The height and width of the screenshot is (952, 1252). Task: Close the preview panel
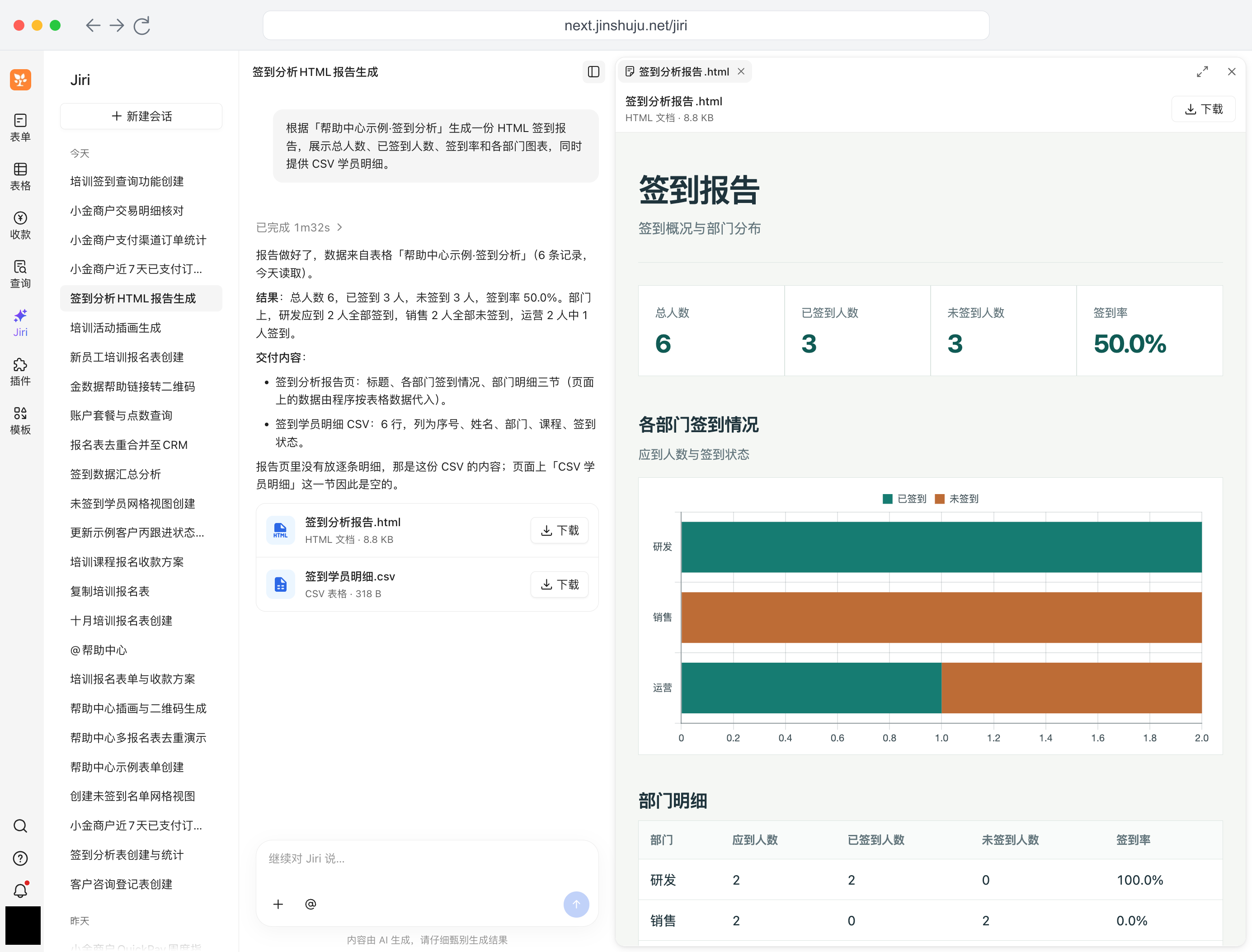1231,71
